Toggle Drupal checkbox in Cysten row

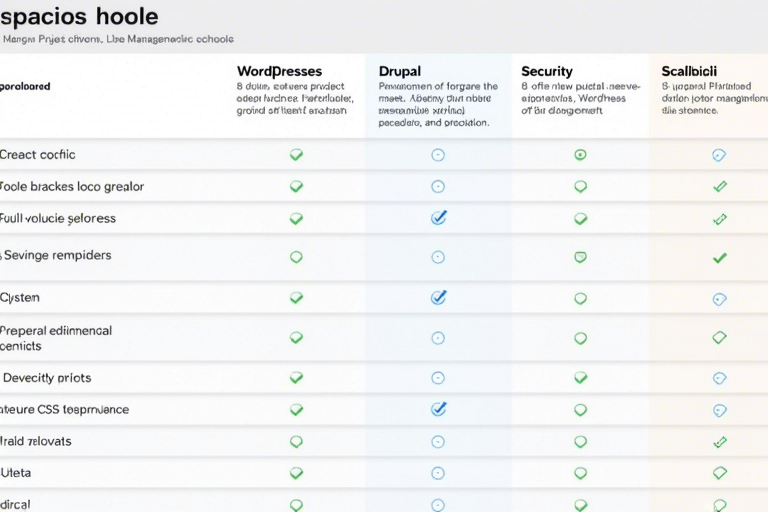pos(438,297)
